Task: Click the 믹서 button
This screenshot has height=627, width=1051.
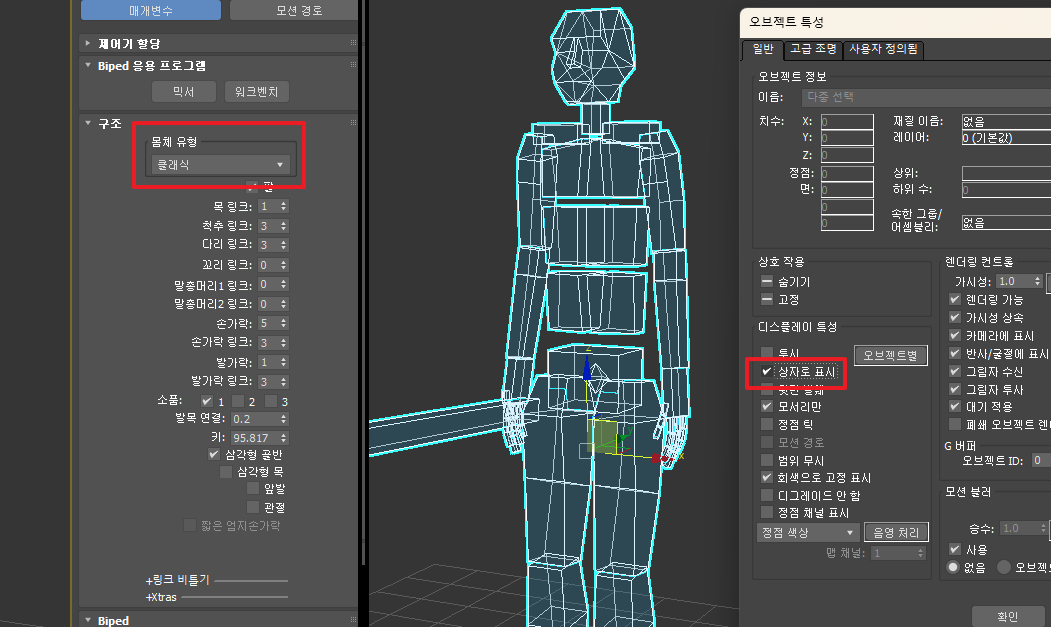Action: click(x=184, y=92)
